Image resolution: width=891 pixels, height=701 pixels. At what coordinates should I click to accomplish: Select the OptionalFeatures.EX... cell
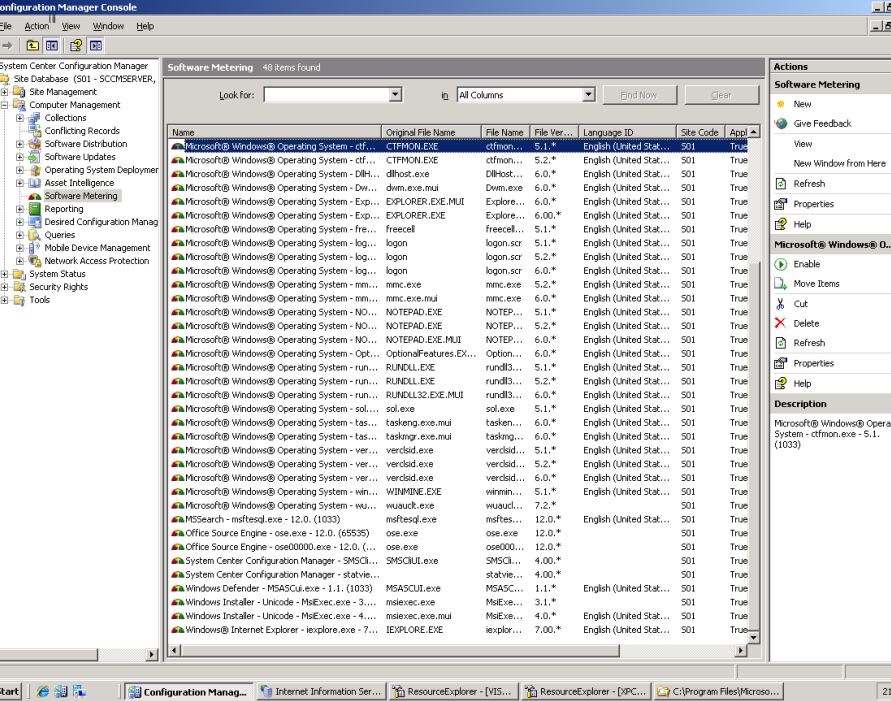tap(431, 354)
